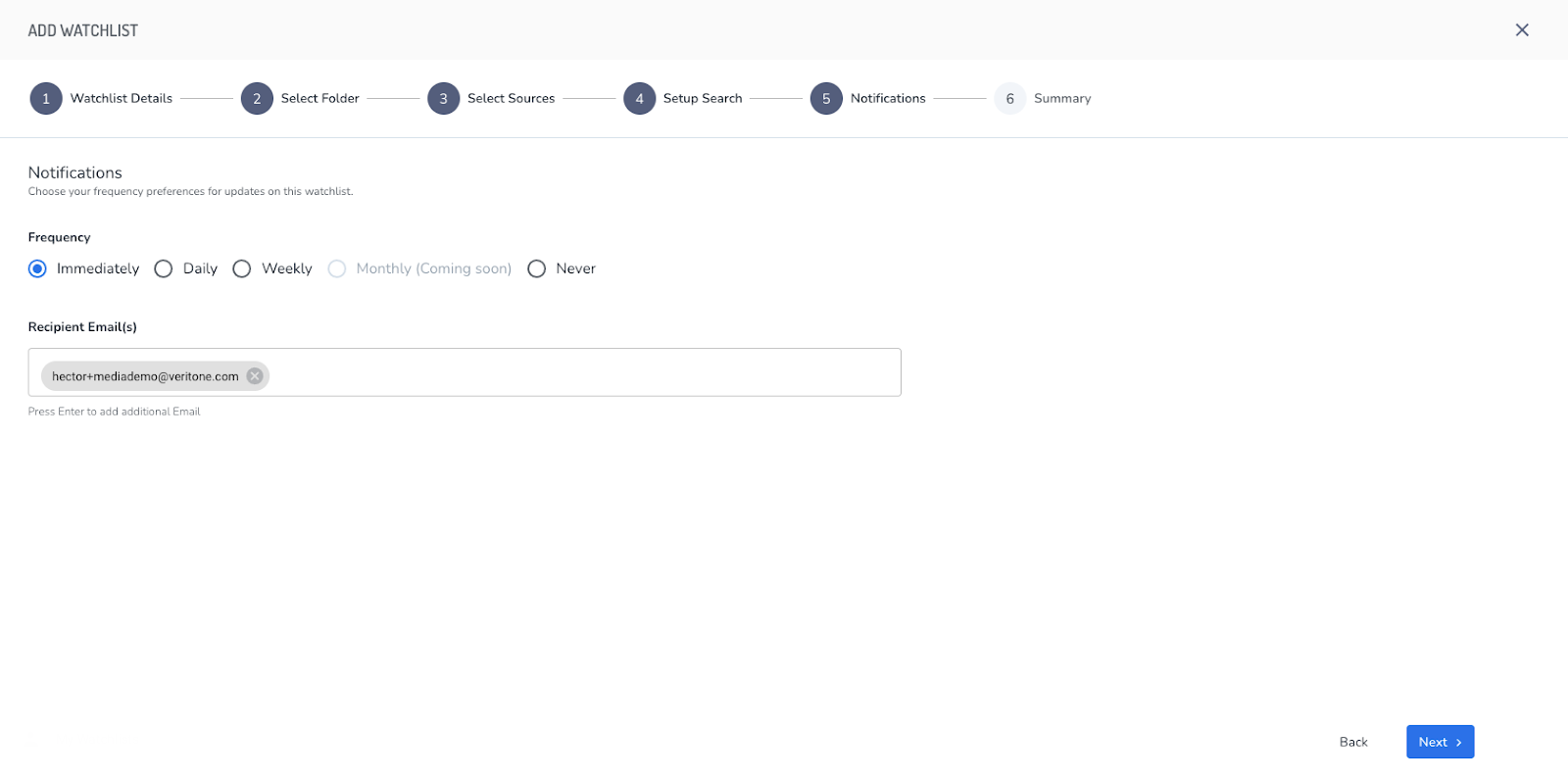Click step 6 number circle
This screenshot has width=1568, height=779.
[1009, 98]
